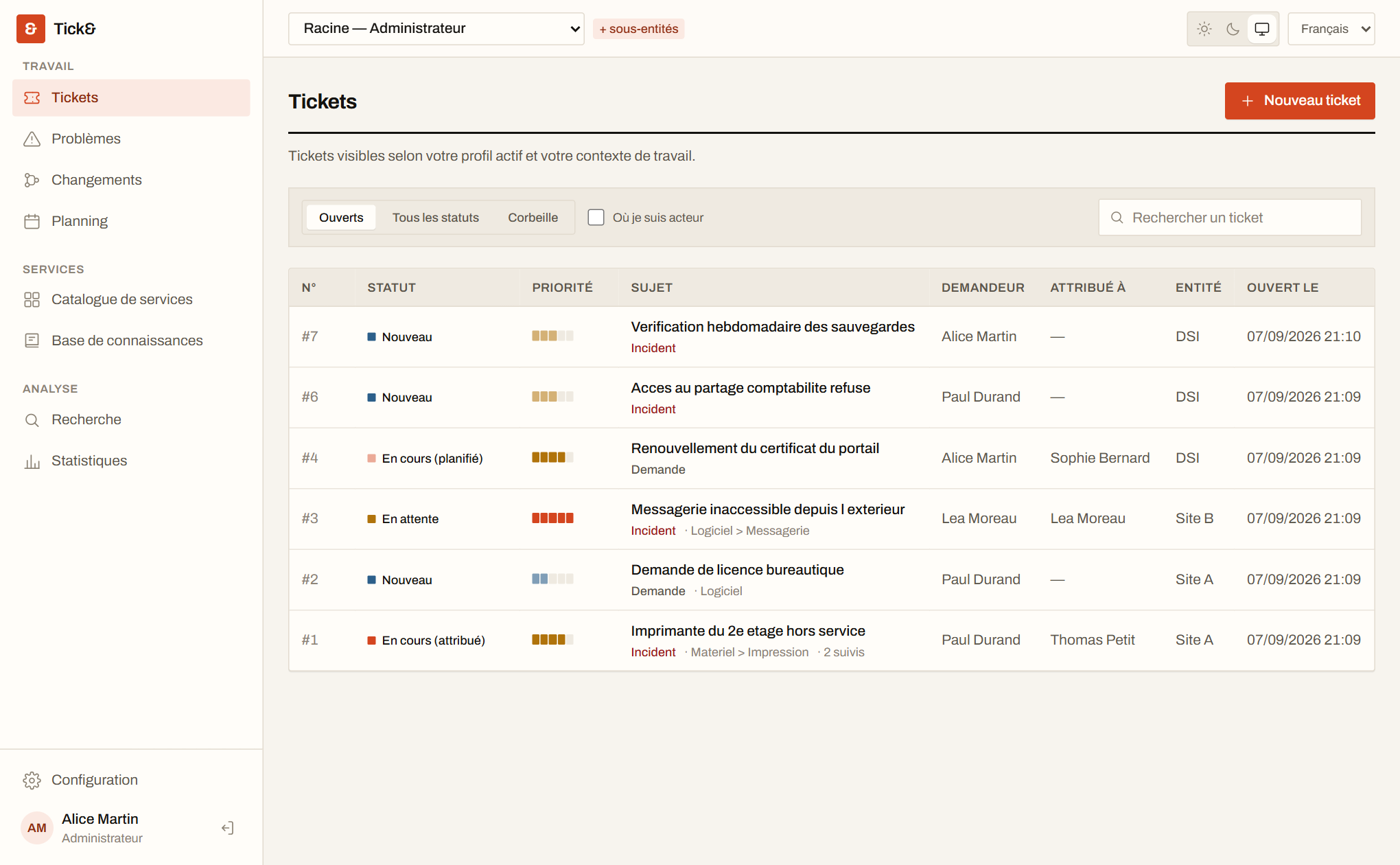Click ticket number '#4'

pyautogui.click(x=310, y=458)
